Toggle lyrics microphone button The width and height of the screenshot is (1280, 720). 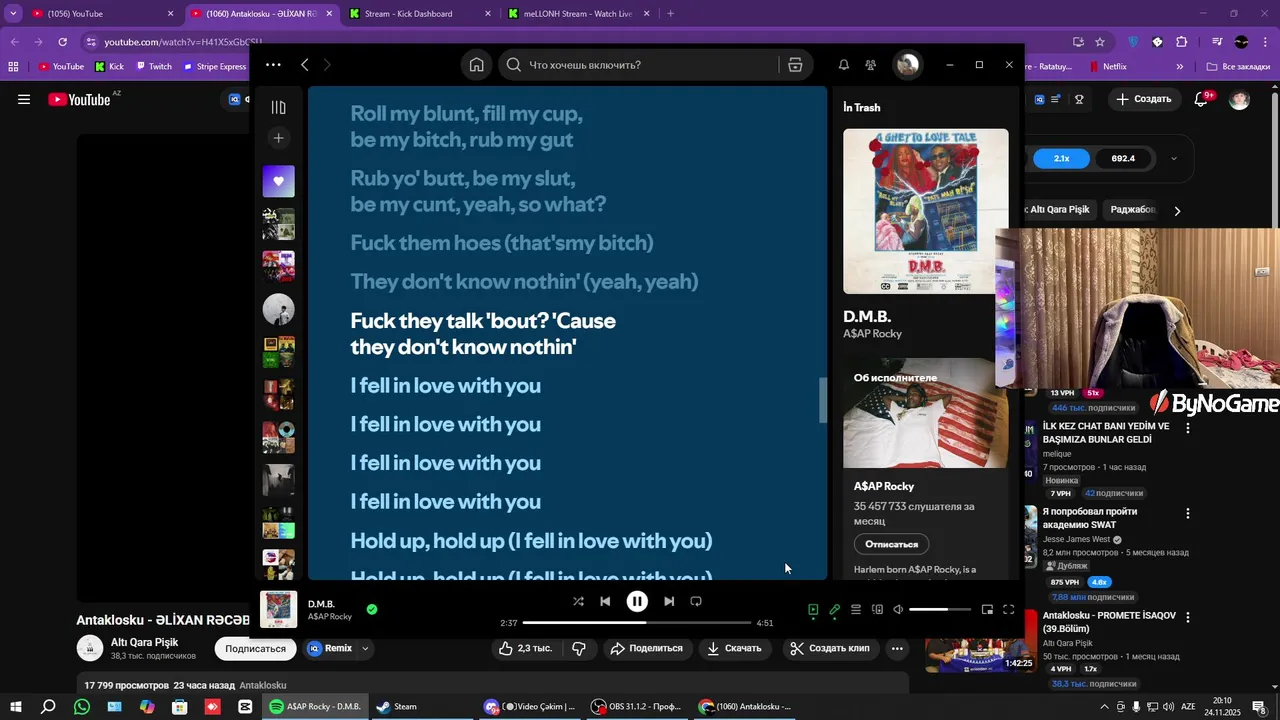tap(834, 609)
